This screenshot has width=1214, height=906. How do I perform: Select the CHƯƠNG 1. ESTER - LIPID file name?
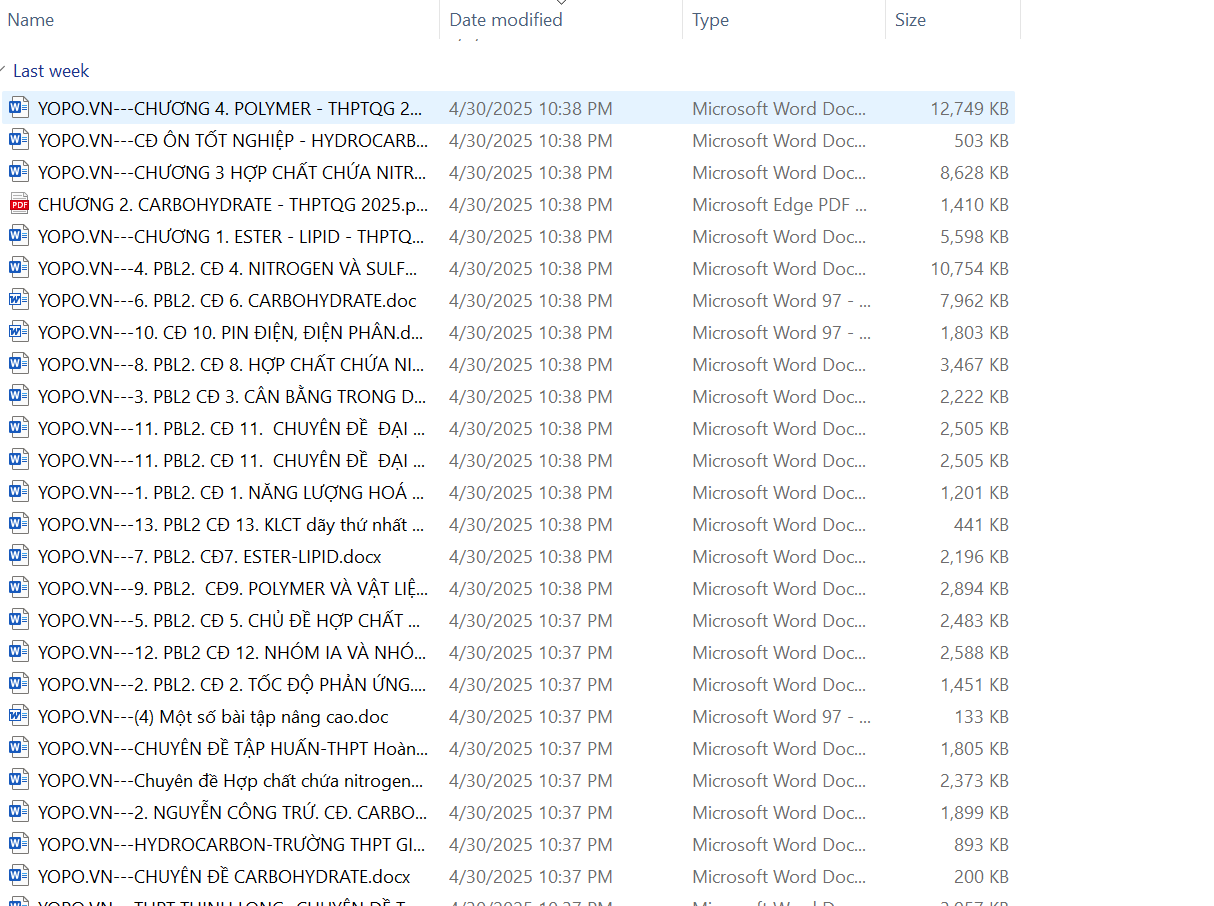[x=230, y=236]
